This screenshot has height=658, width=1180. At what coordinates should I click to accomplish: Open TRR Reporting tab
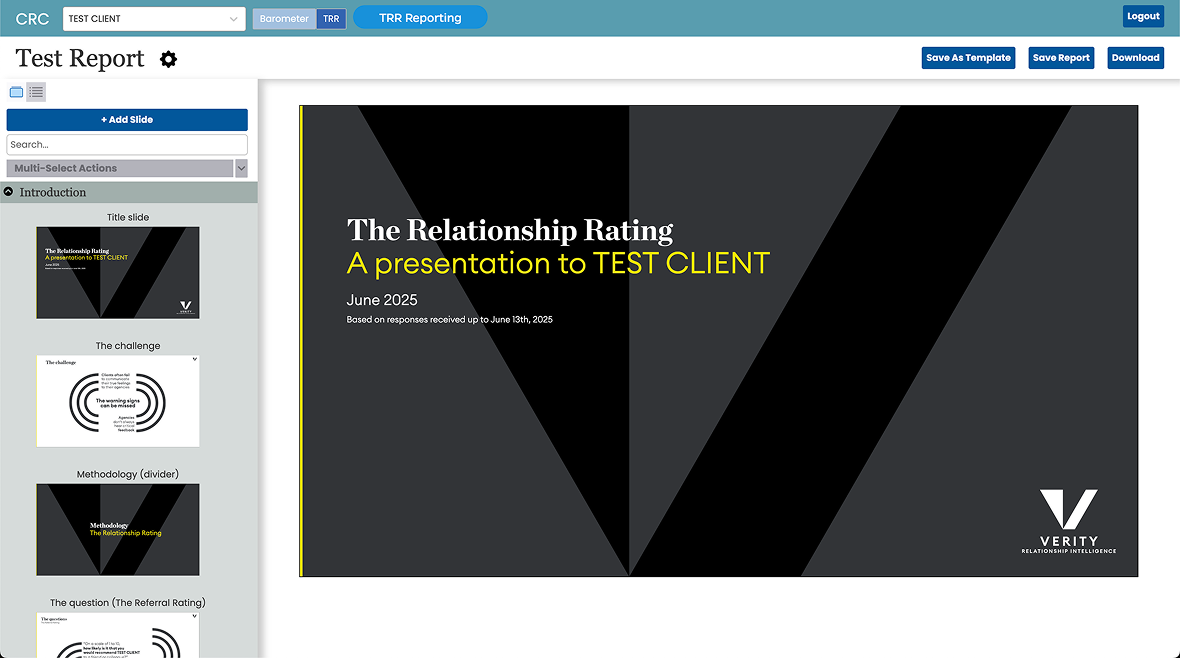[x=420, y=17]
